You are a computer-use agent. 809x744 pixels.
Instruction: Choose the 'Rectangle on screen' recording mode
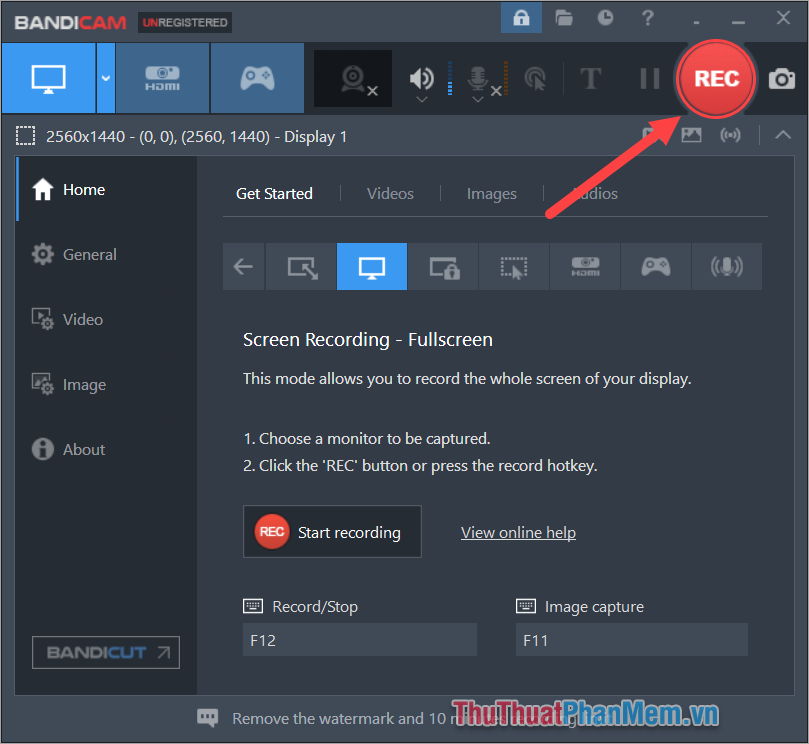[x=301, y=266]
